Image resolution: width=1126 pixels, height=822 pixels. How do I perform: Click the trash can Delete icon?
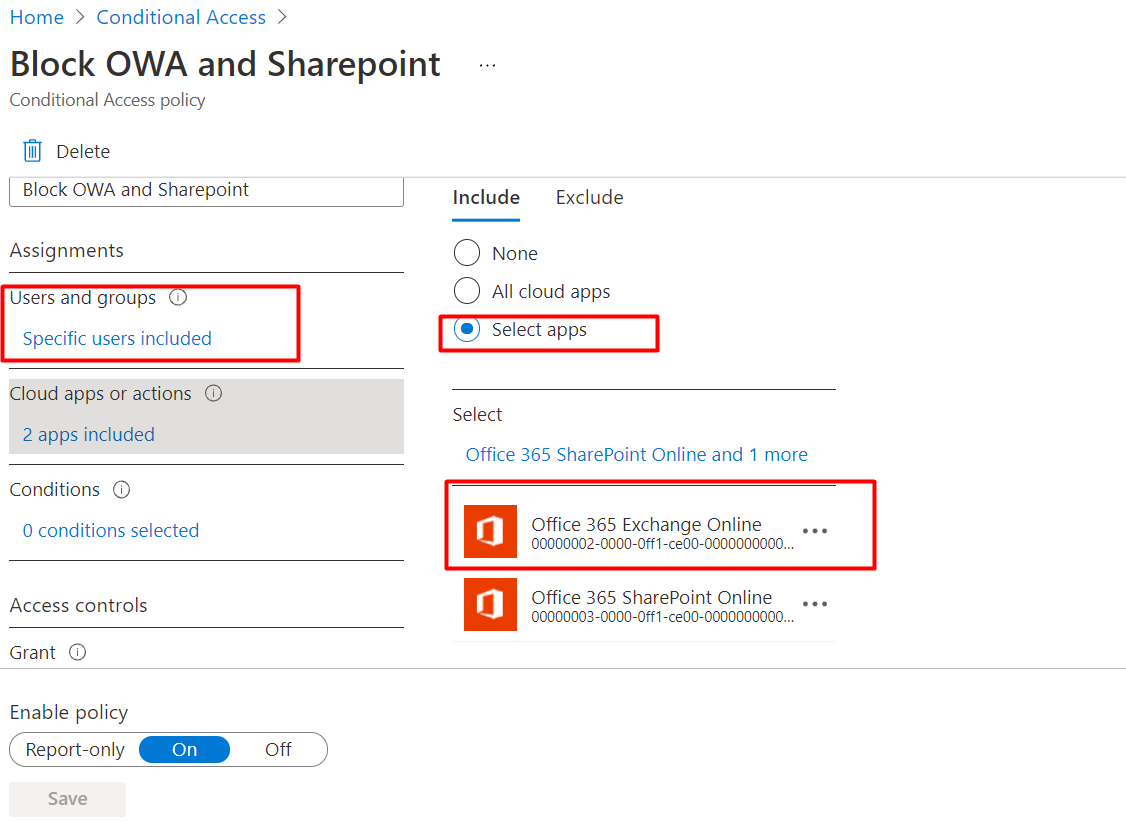[x=32, y=151]
